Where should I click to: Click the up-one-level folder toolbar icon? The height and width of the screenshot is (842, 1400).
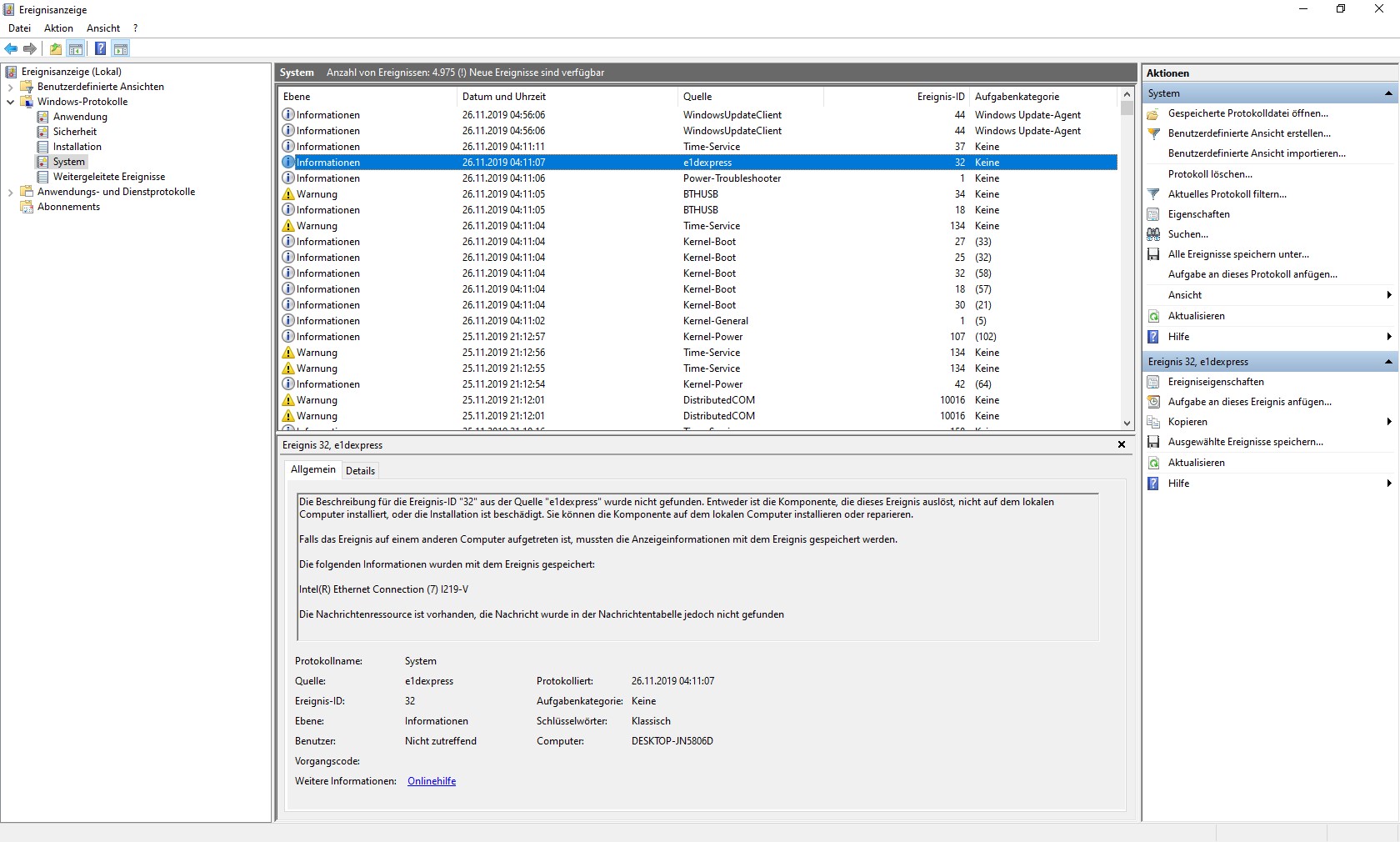click(56, 48)
